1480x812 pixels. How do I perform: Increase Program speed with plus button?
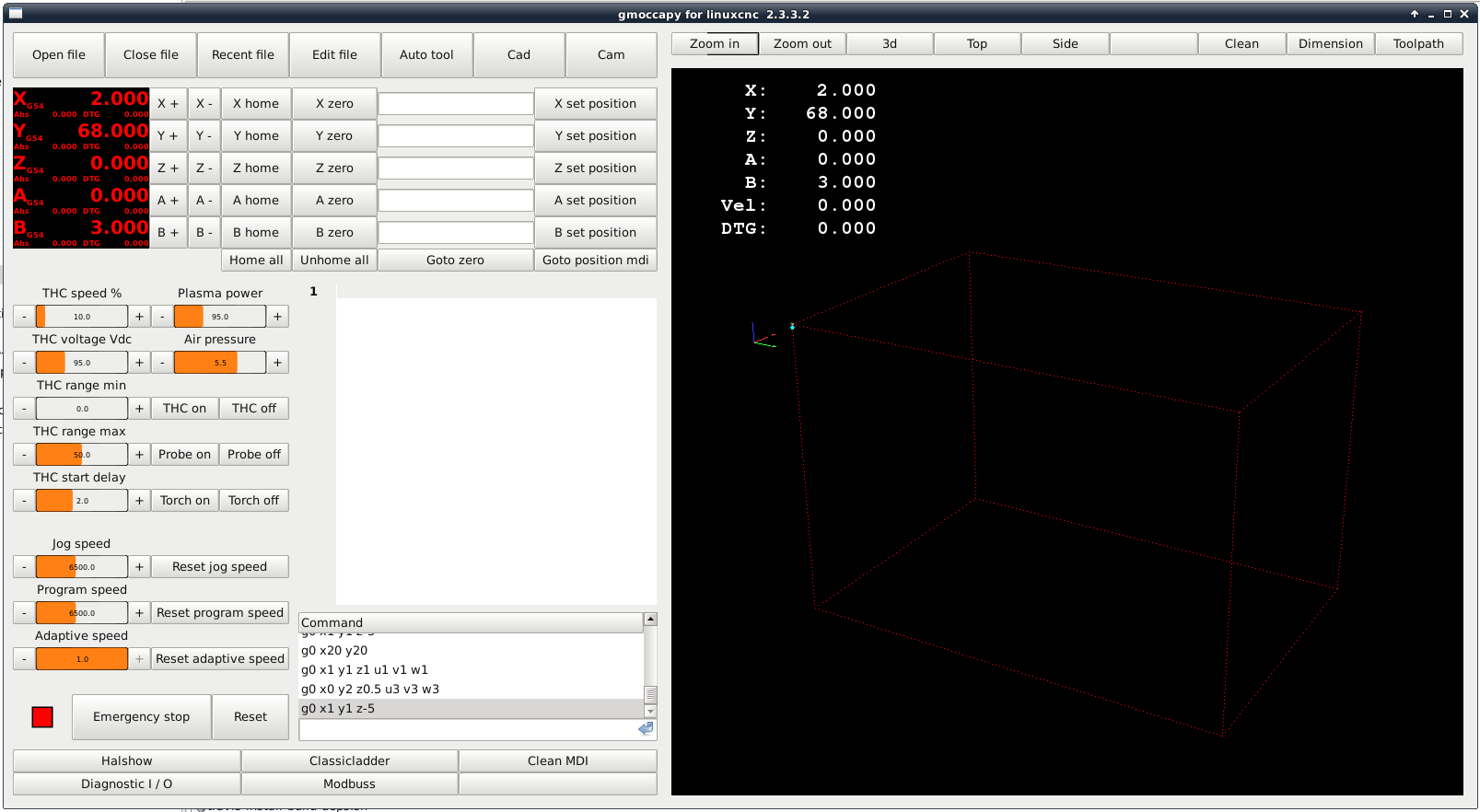point(139,613)
